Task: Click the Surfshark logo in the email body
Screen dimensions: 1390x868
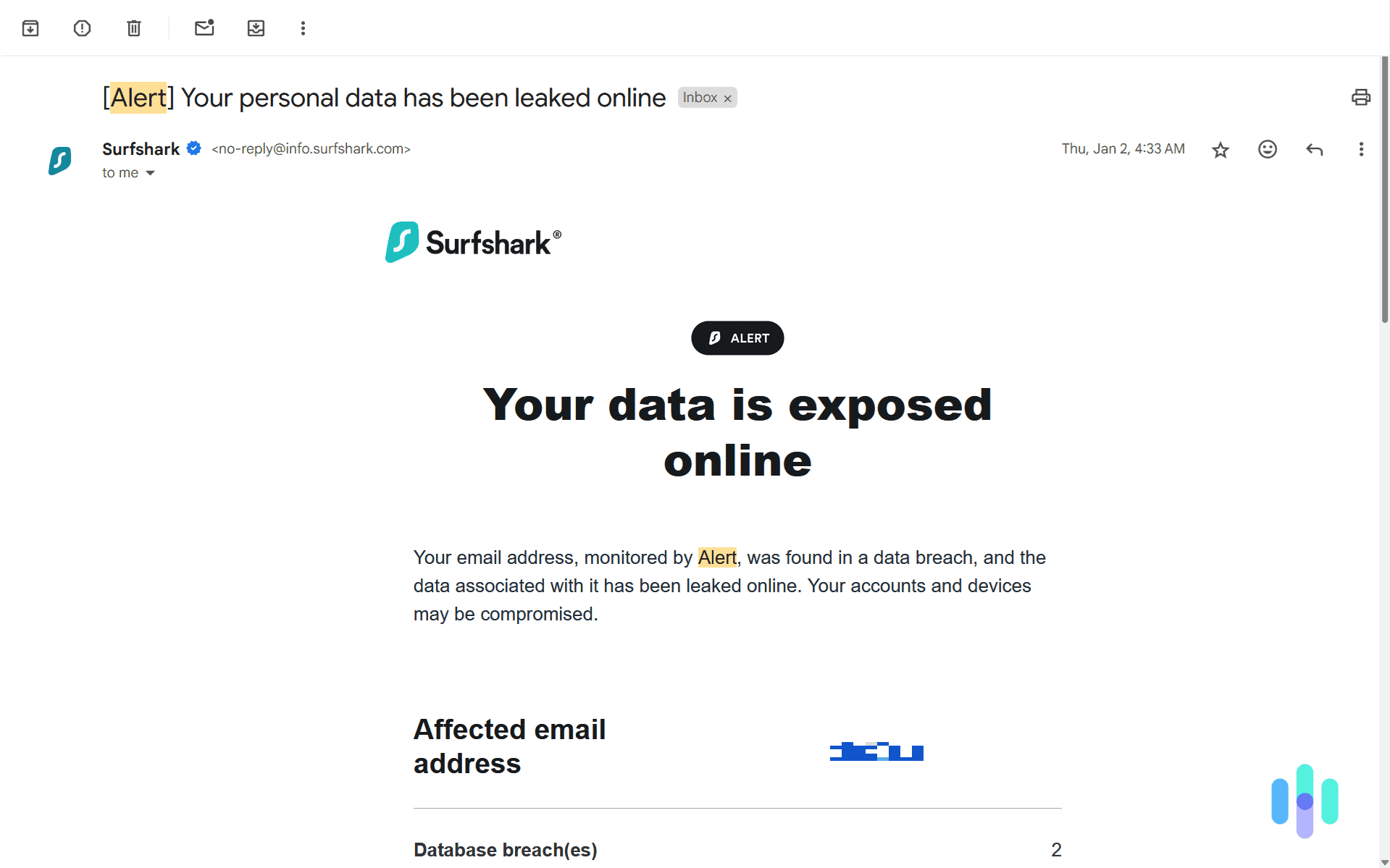Action: click(x=472, y=241)
